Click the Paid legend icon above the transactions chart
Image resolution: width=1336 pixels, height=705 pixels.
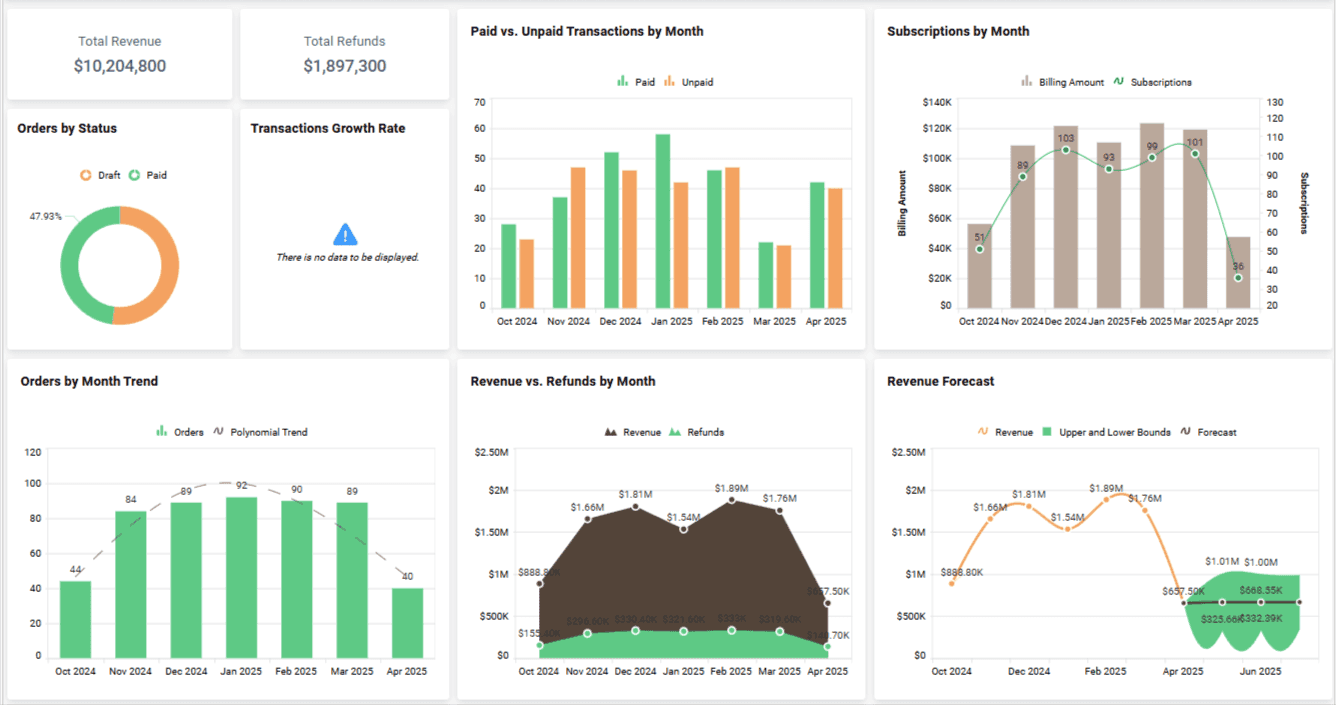(621, 82)
